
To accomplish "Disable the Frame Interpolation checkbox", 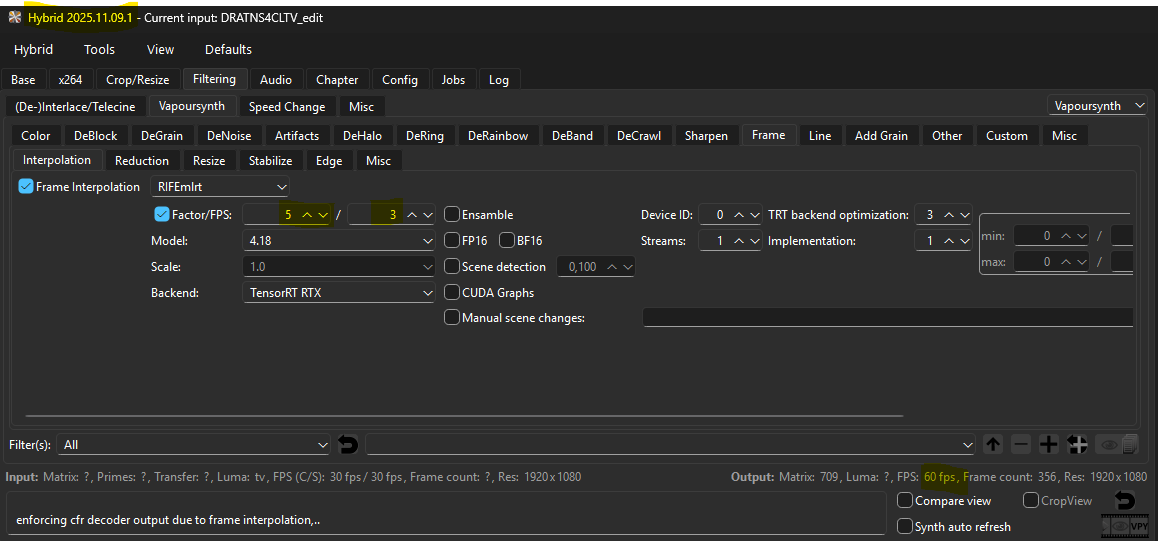I will 26,187.
